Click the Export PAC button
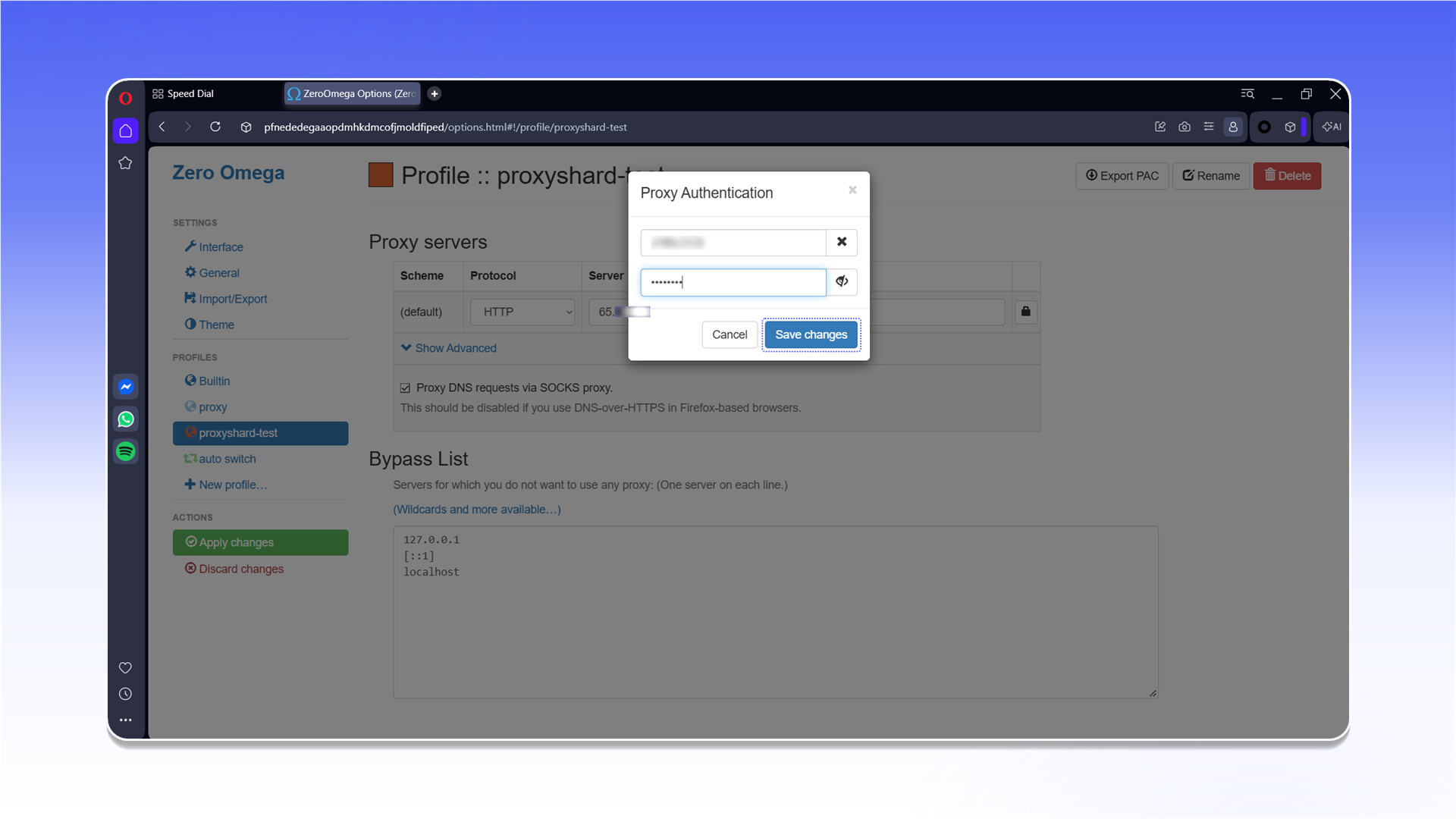This screenshot has height=819, width=1456. [x=1122, y=176]
